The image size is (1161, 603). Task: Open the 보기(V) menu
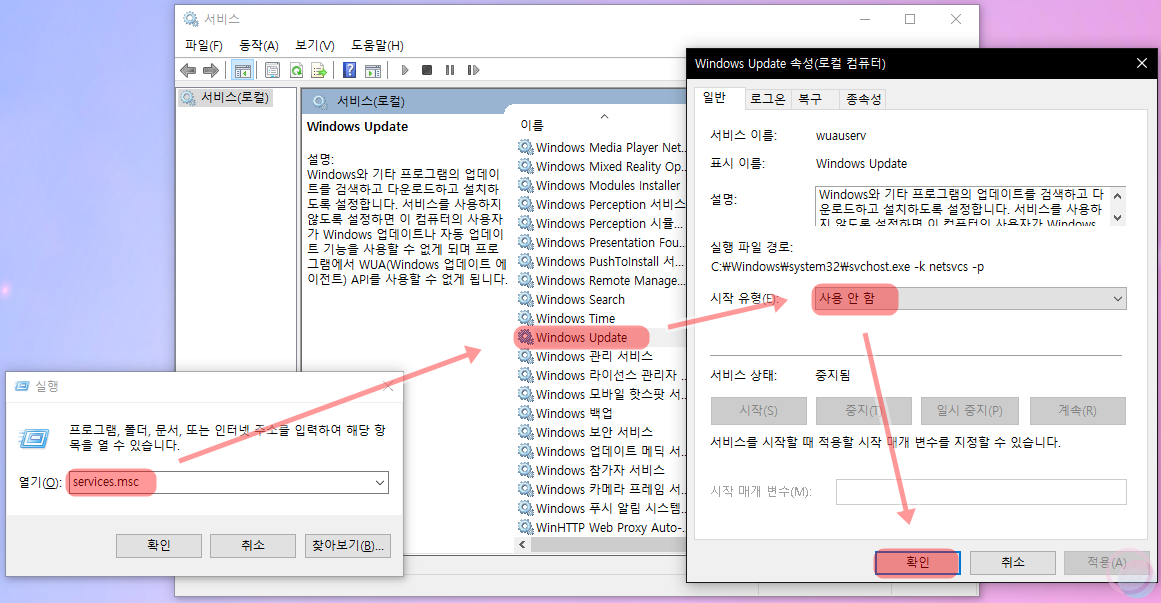(315, 45)
